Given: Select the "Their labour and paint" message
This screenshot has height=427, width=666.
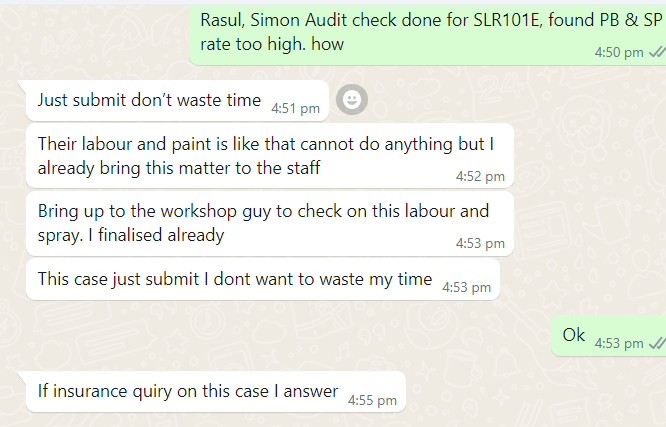Looking at the screenshot, I should point(266,155).
